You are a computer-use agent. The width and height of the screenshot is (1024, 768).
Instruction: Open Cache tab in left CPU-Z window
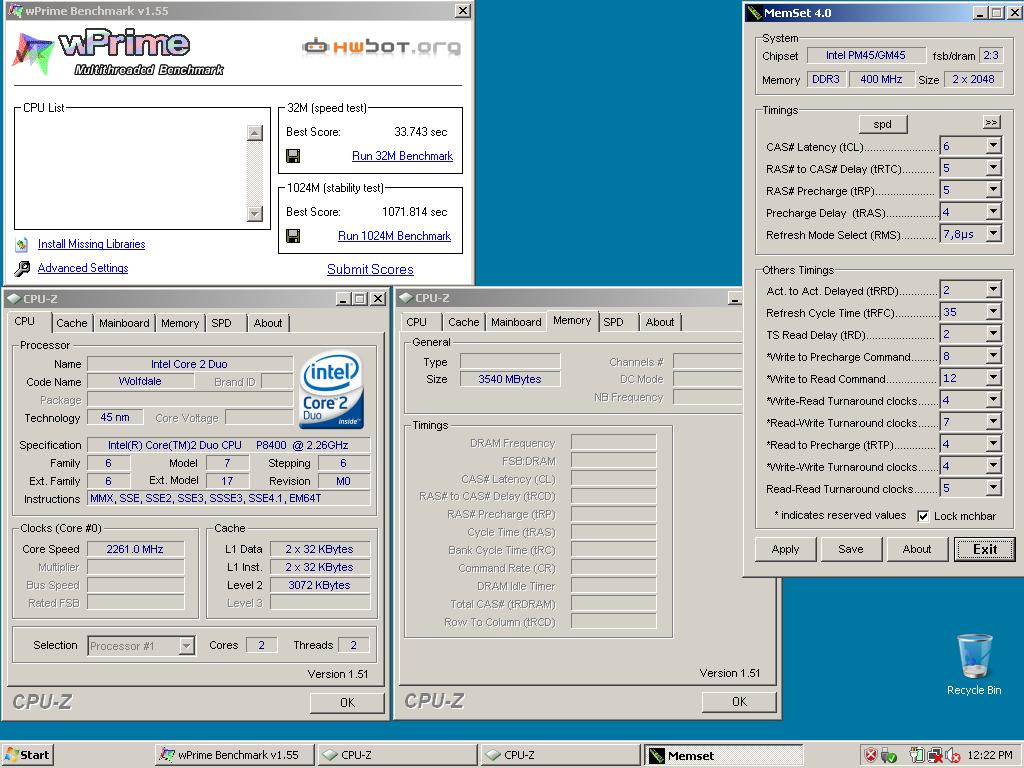tap(72, 323)
